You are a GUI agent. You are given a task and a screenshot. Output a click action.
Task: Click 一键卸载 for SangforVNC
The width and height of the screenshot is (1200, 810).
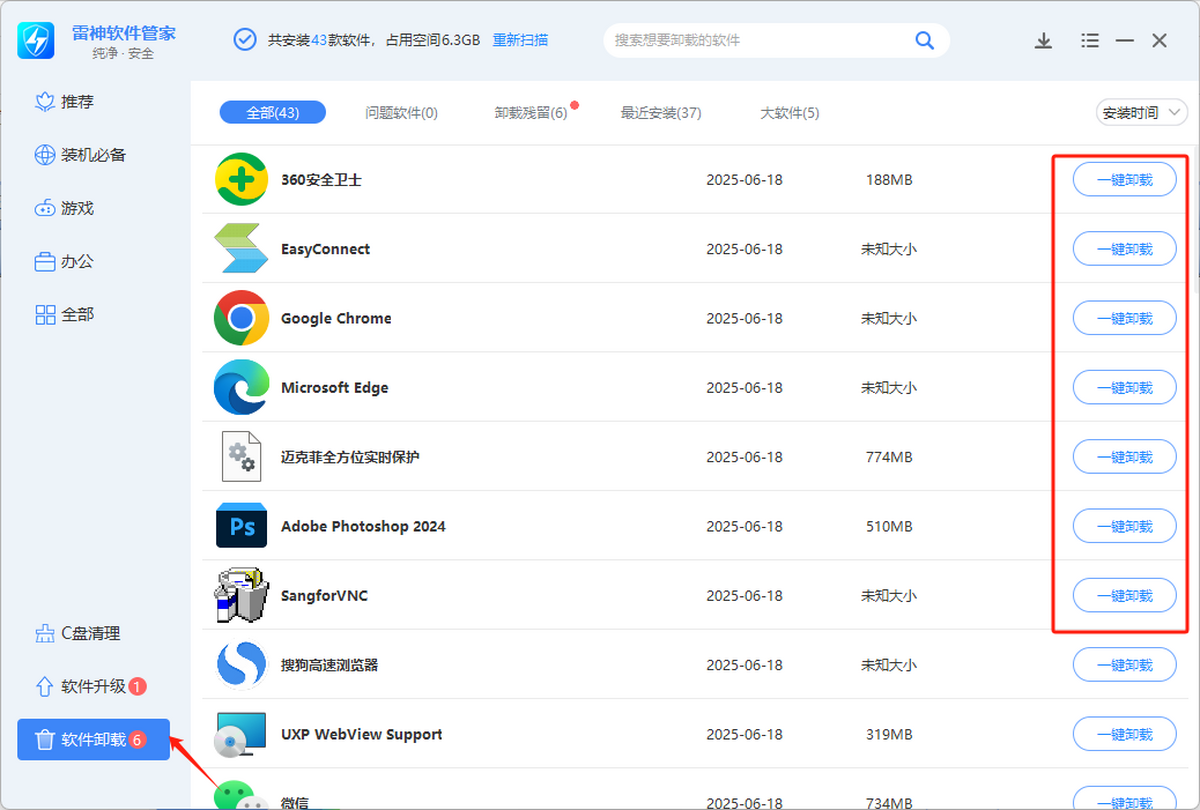1125,595
